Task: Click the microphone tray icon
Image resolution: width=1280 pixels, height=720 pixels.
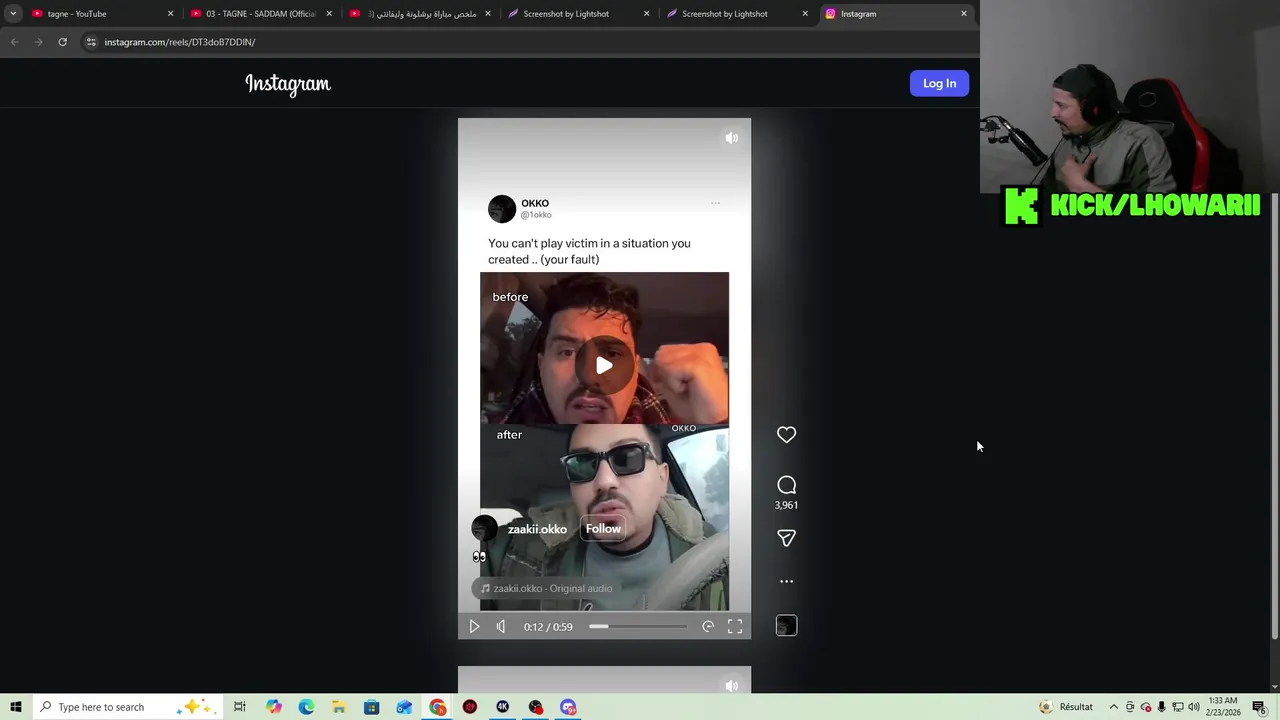Action: tap(1161, 707)
